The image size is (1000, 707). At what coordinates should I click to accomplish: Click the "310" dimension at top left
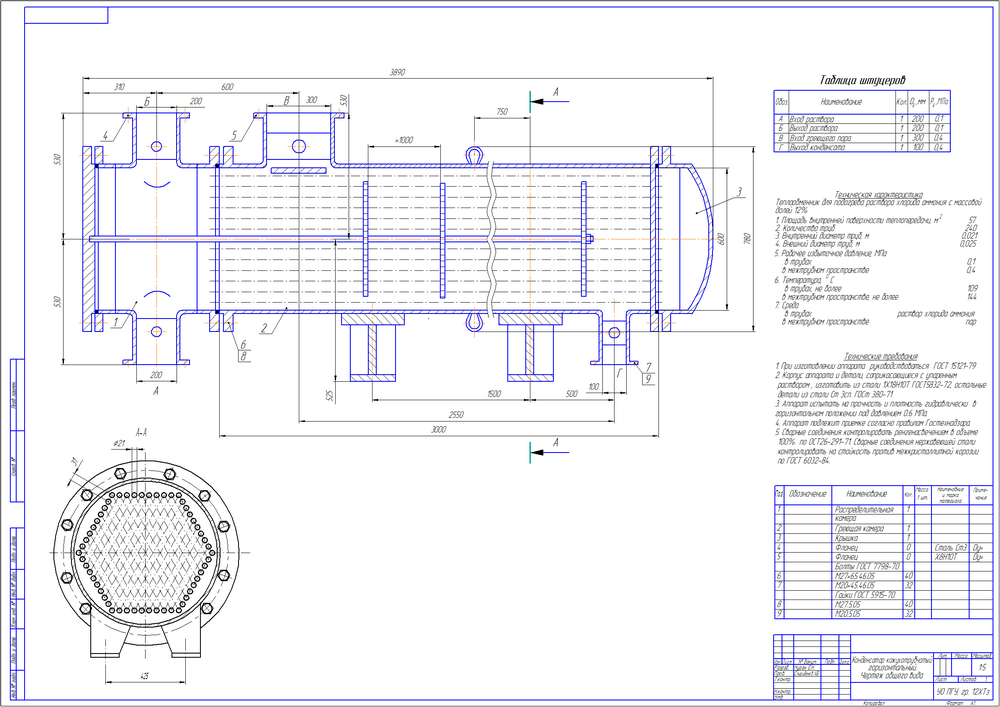point(119,87)
